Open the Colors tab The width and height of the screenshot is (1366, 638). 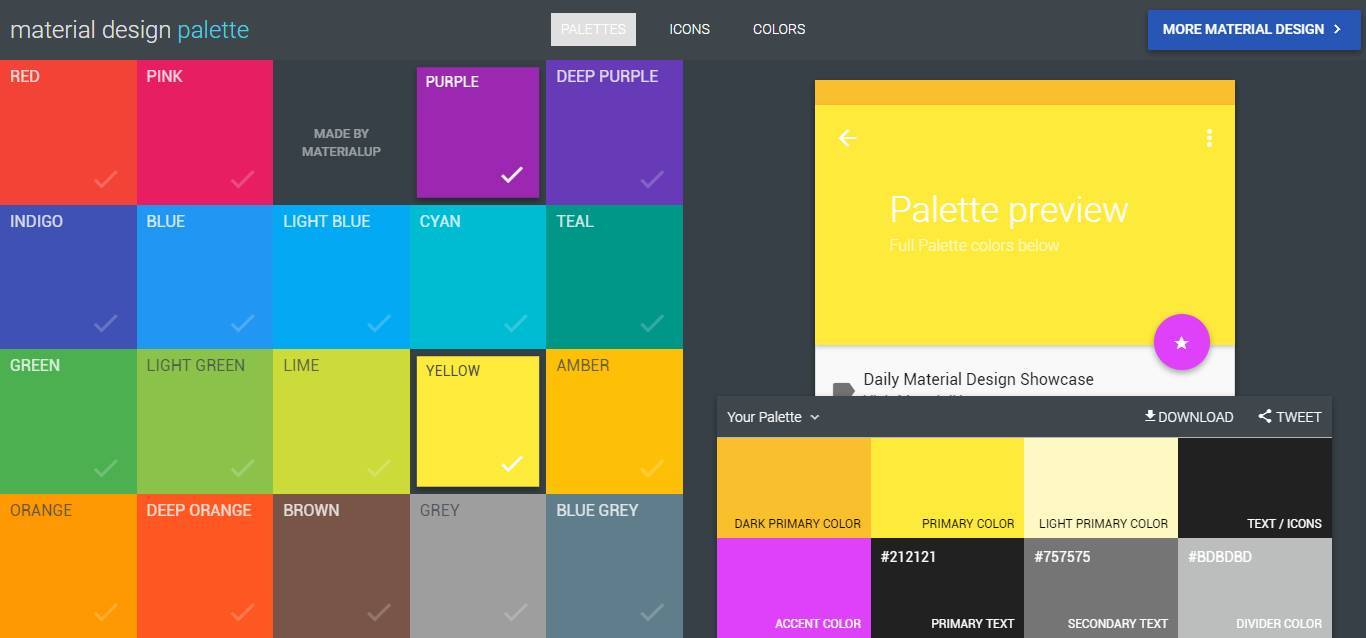tap(778, 29)
